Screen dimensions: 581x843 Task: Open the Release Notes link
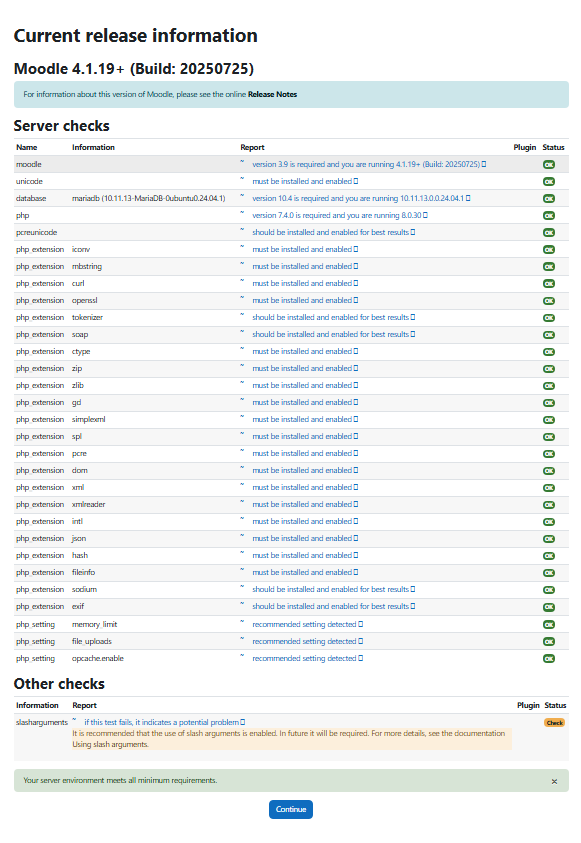[272, 94]
